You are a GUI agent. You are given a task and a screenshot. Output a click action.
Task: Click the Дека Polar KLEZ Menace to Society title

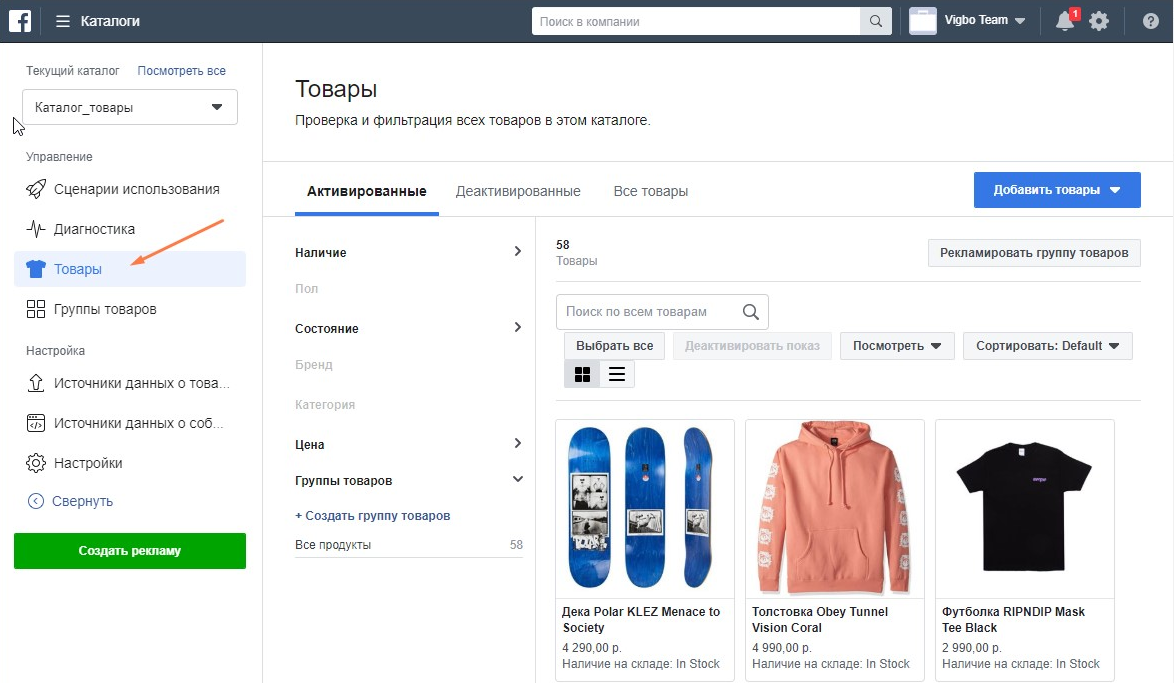(641, 619)
